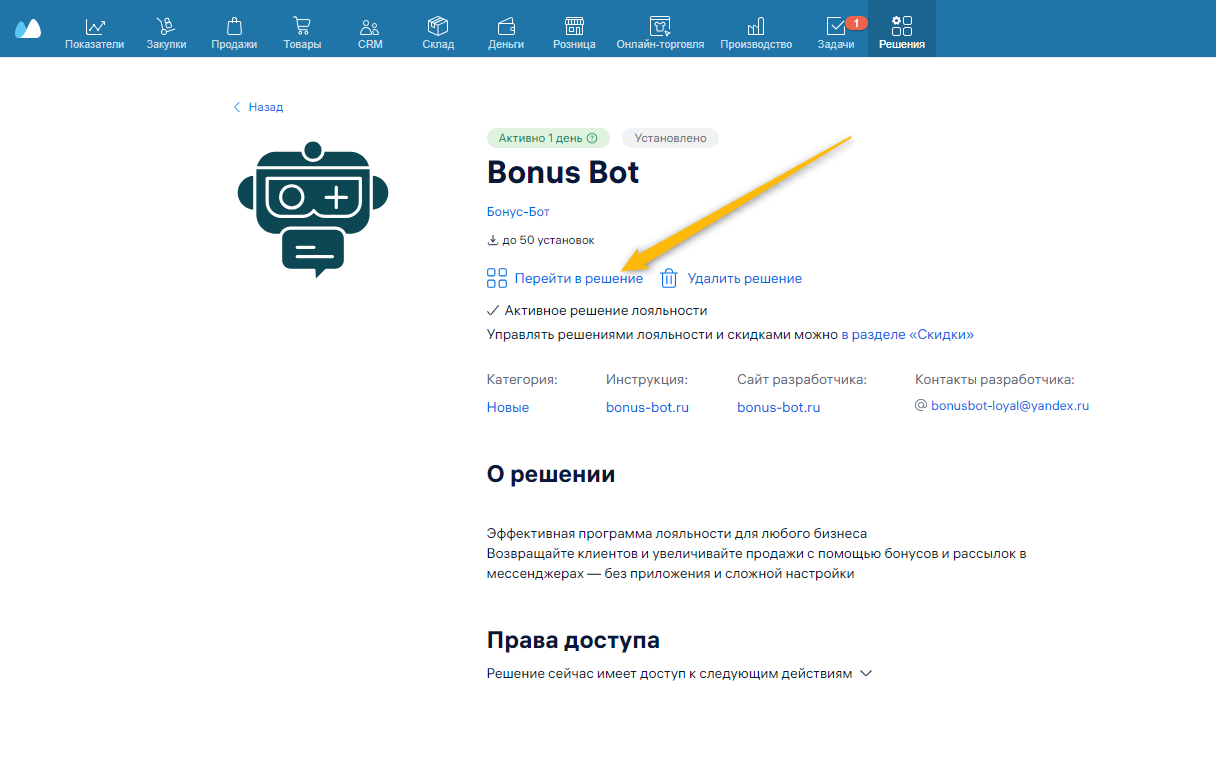Image resolution: width=1216 pixels, height=765 pixels.
Task: Open bonus-bot.ru under Инструкция
Action: (647, 407)
